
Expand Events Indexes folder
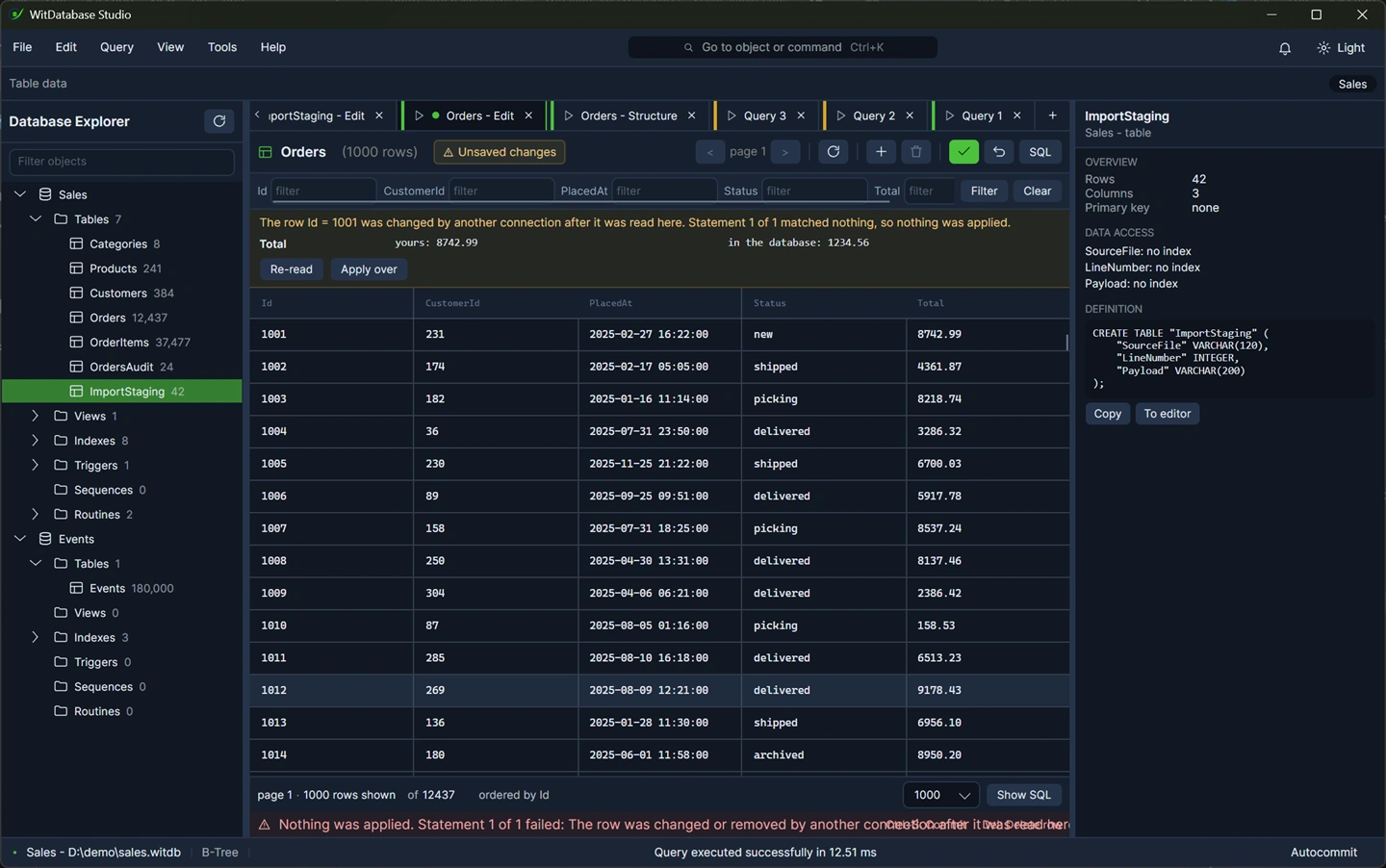tap(36, 637)
